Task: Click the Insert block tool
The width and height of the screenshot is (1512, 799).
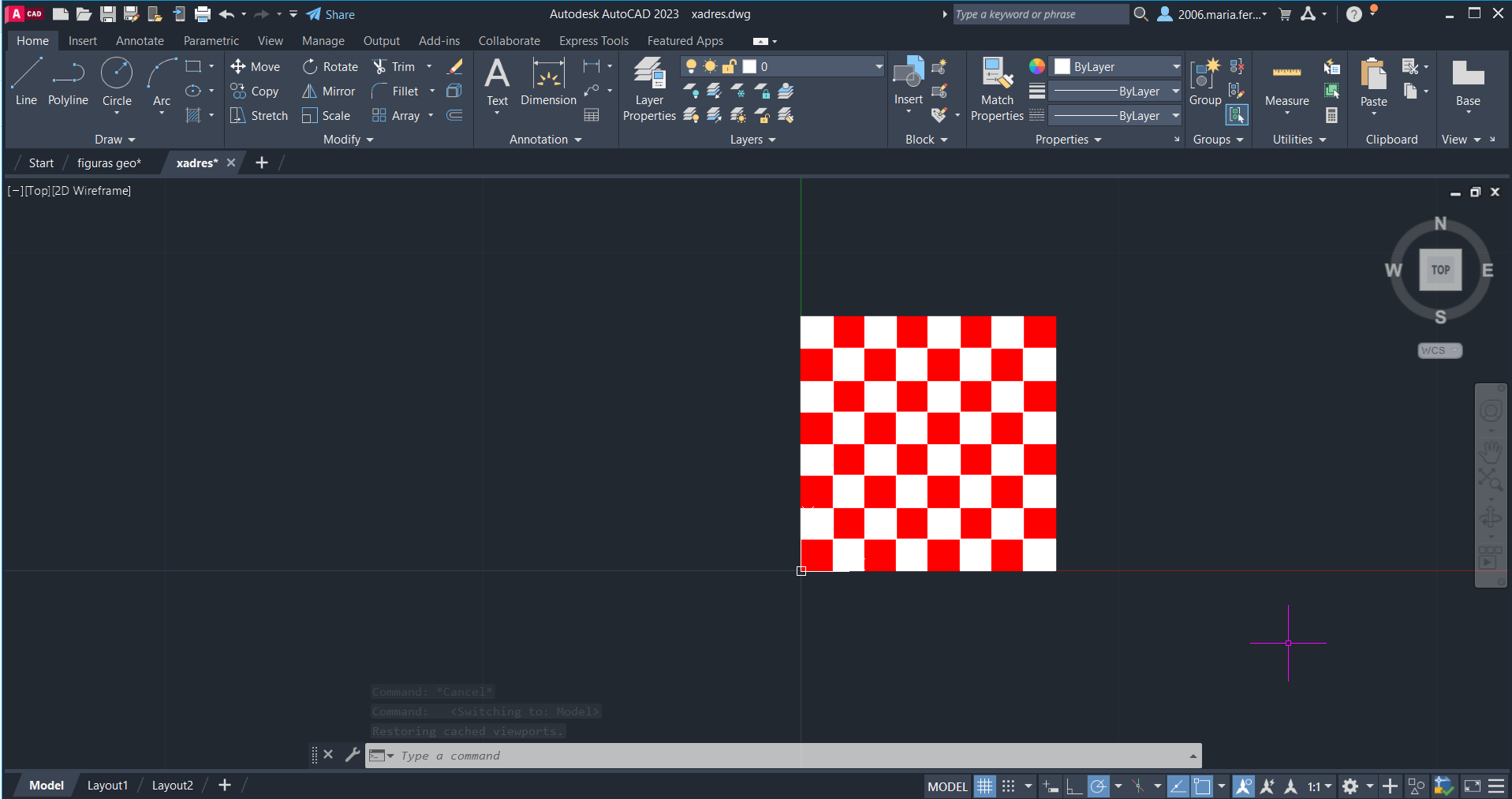Action: pyautogui.click(x=908, y=82)
